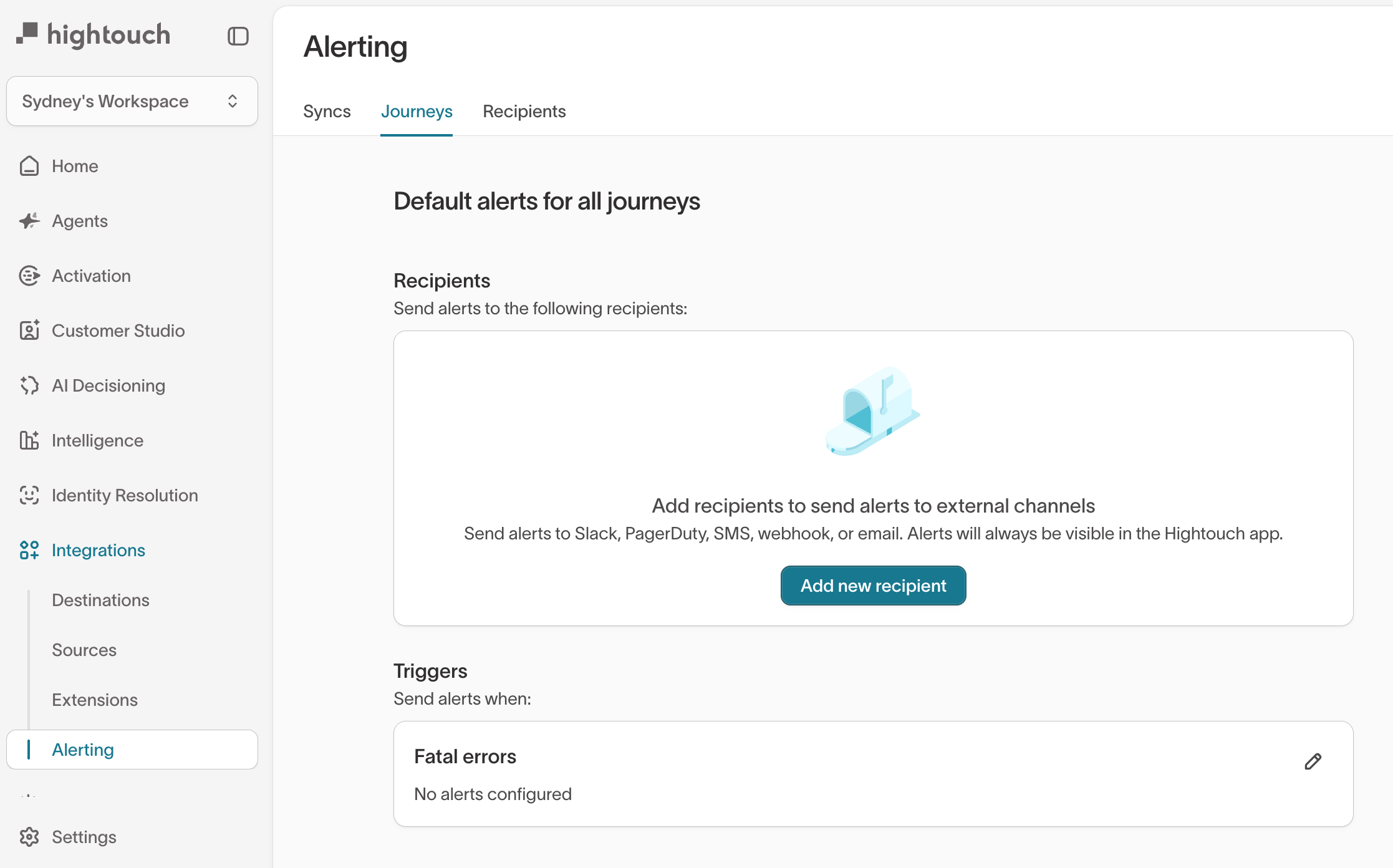Open Identity Resolution using its icon
1393x868 pixels.
pyautogui.click(x=29, y=495)
